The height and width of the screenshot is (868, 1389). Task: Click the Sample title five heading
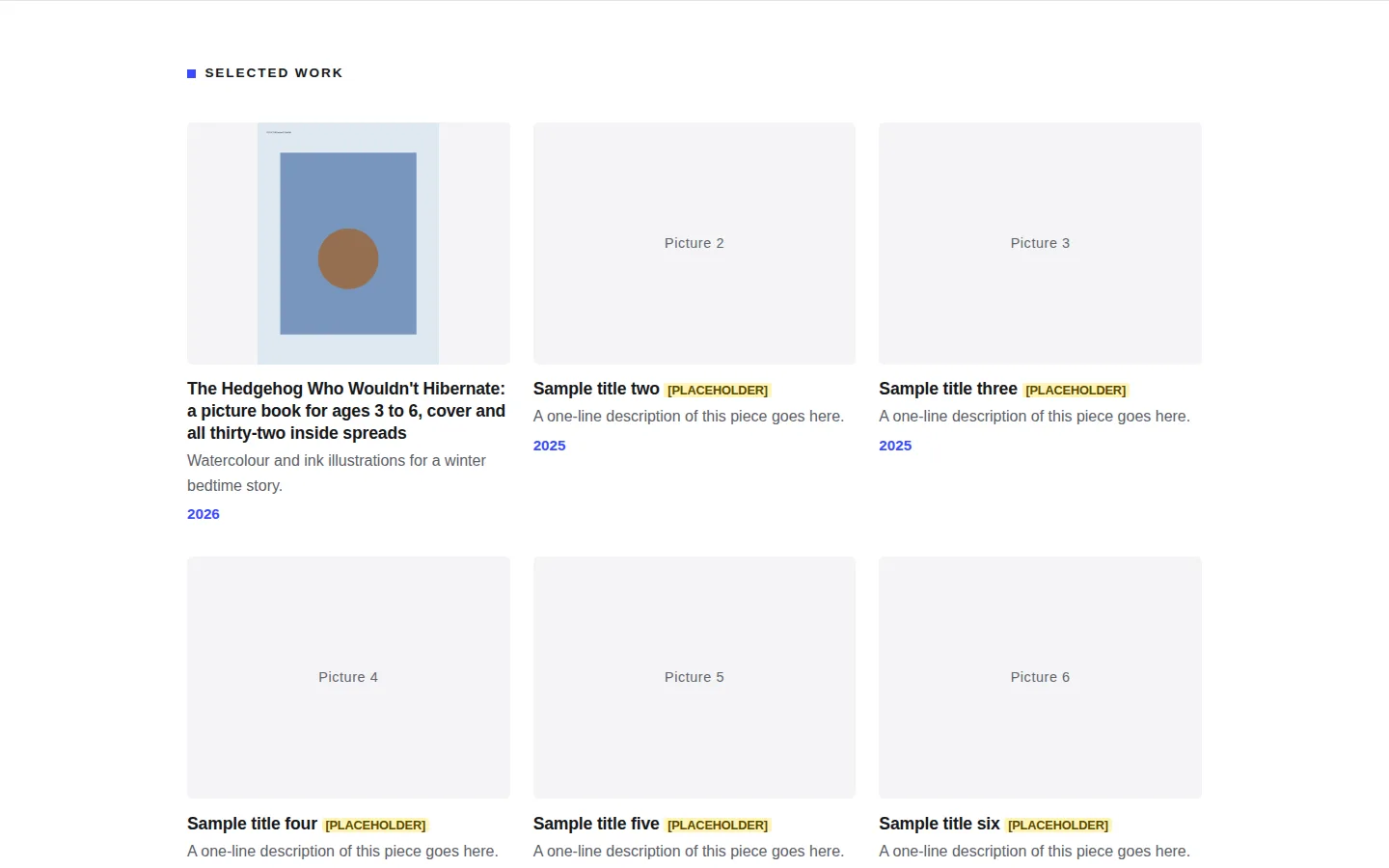click(596, 824)
